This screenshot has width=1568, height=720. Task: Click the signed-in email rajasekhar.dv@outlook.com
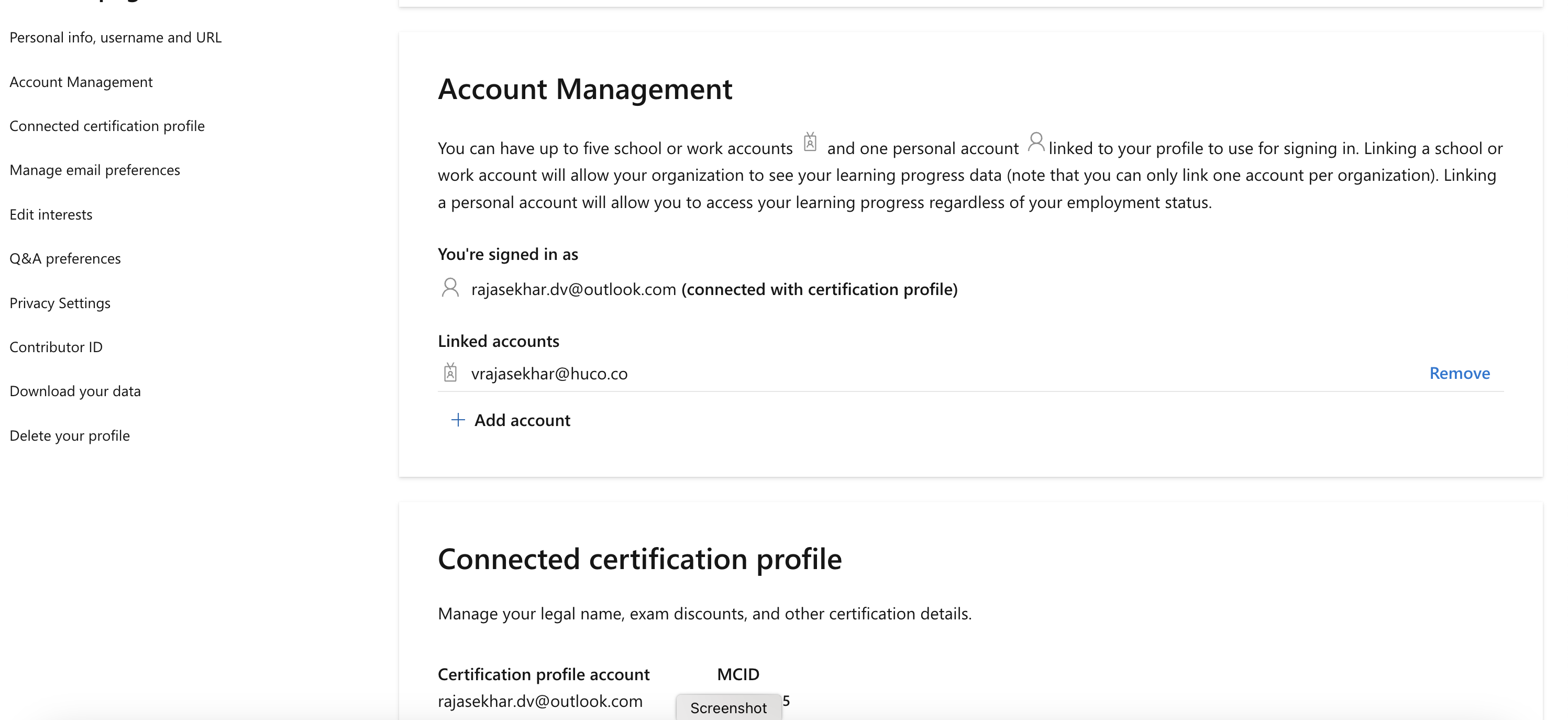[573, 289]
